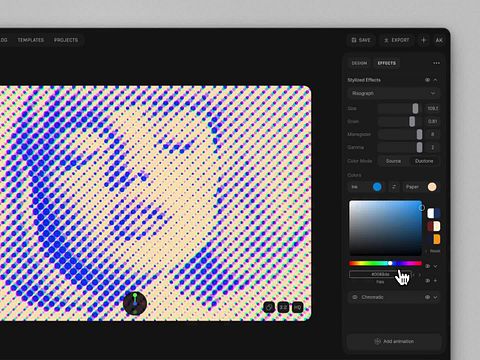
Task: Open the Projects menu item
Action: click(66, 40)
